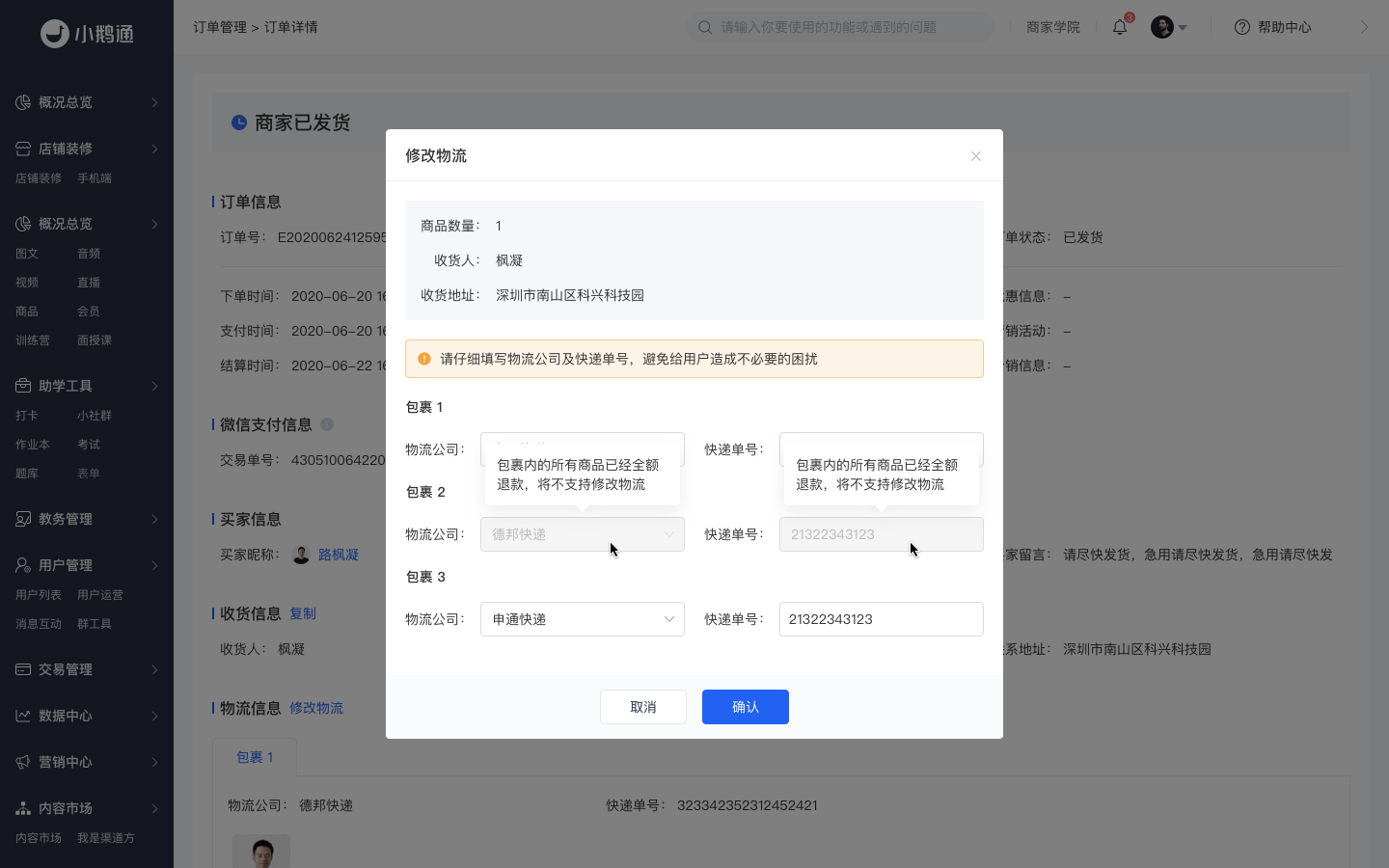Viewport: 1389px width, 868px height.
Task: Open buyer profile 路枫凝 link
Action: coord(339,555)
